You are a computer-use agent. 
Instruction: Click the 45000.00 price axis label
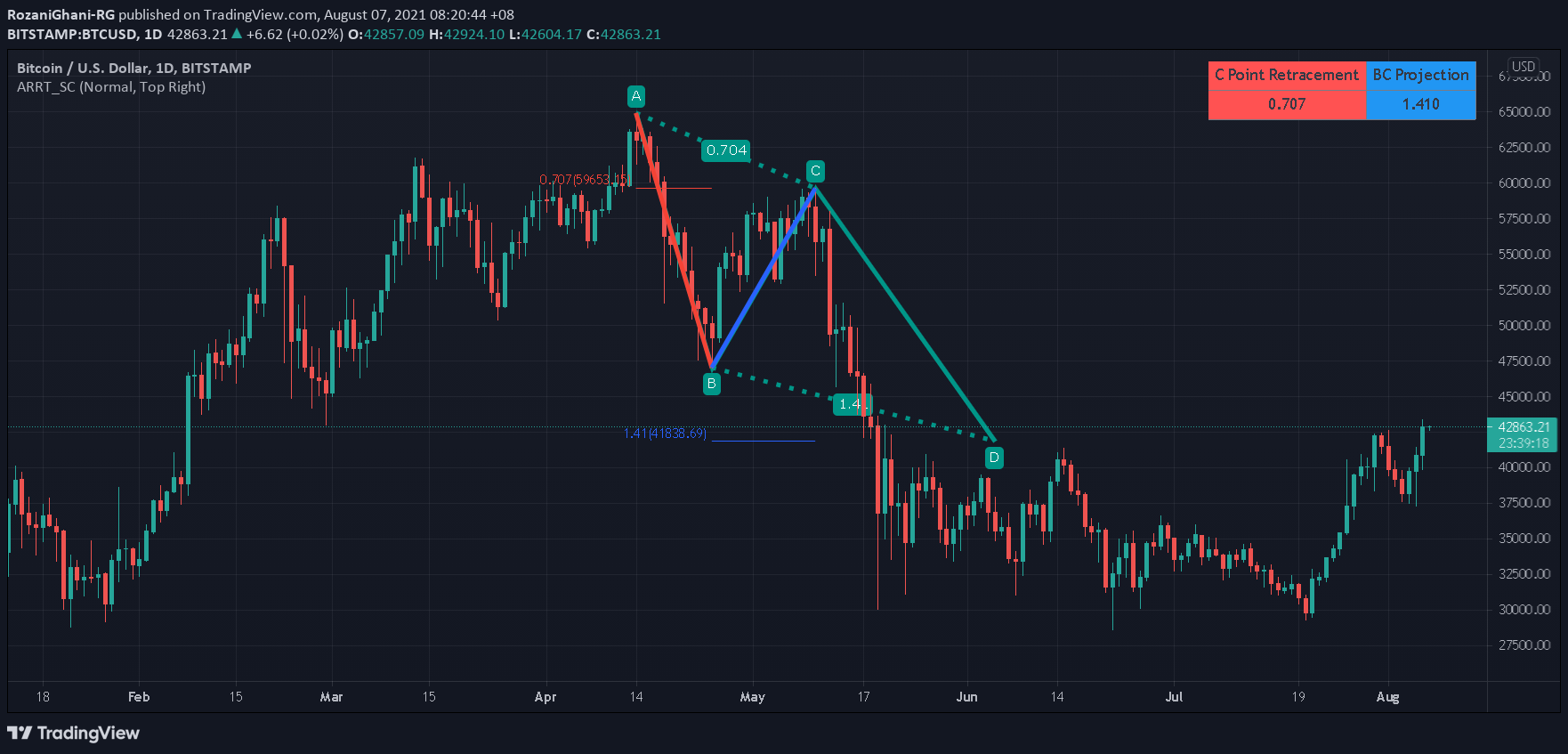coord(1524,396)
